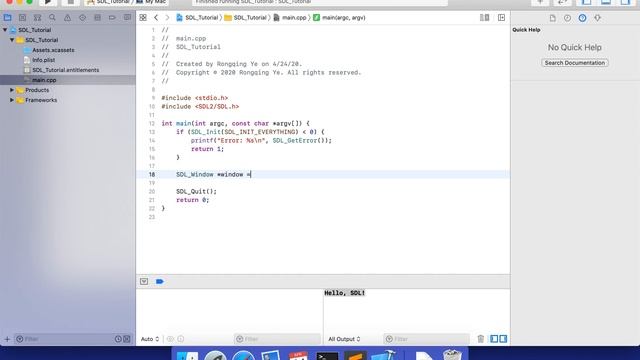Show the File inspector
This screenshot has width=640, height=360.
tap(553, 18)
